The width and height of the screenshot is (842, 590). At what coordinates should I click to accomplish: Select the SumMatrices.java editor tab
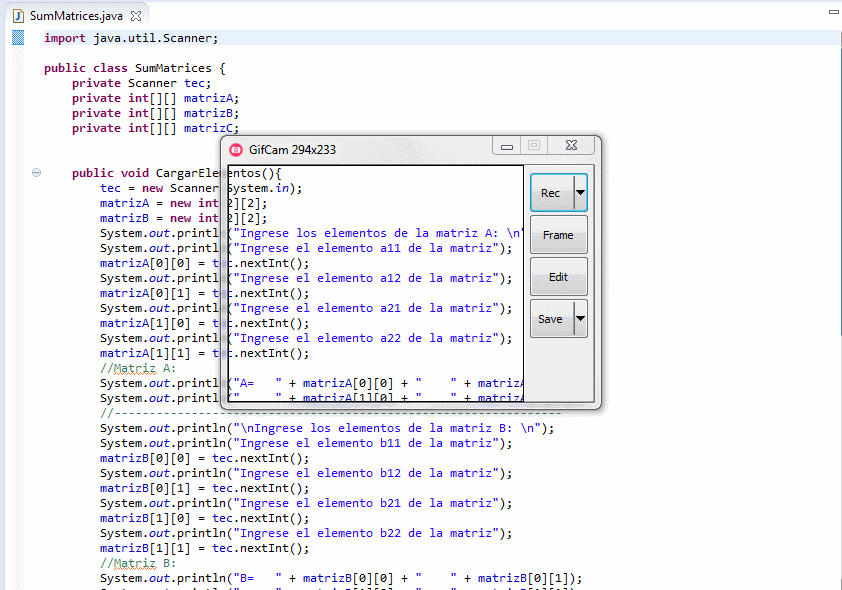[77, 16]
